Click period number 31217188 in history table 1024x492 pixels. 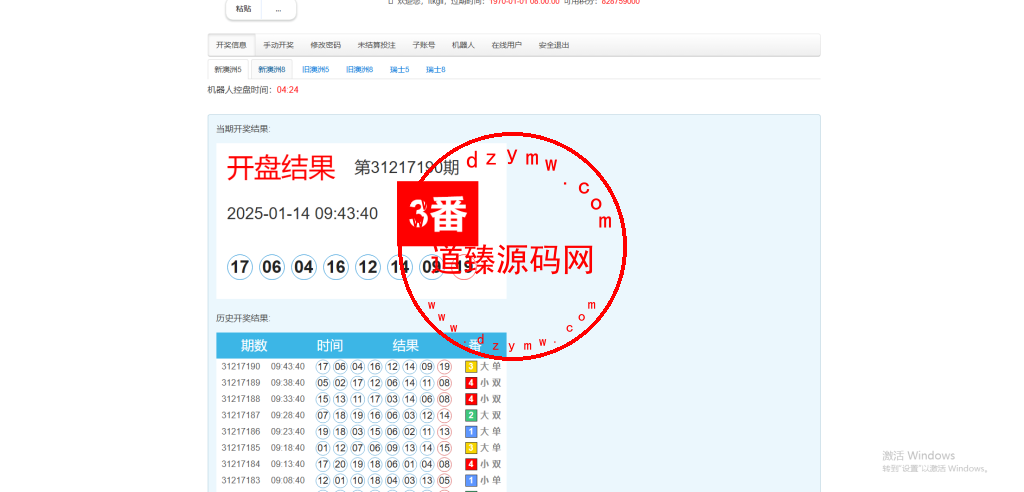(x=241, y=399)
